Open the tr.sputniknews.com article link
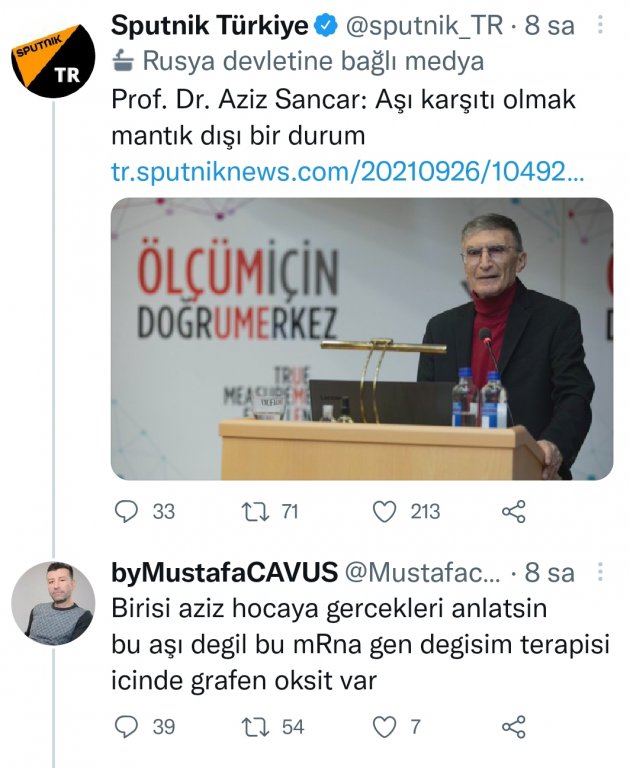 pos(348,172)
